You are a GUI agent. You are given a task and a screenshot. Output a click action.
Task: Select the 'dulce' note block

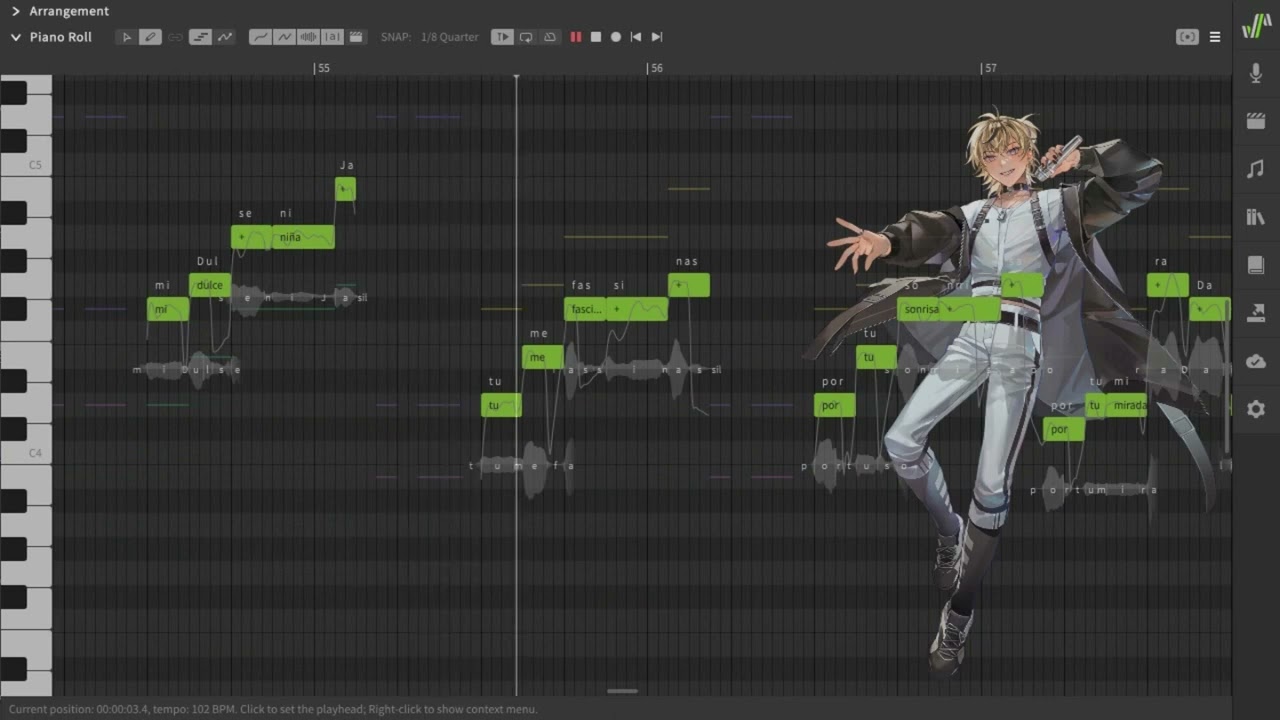(210, 285)
